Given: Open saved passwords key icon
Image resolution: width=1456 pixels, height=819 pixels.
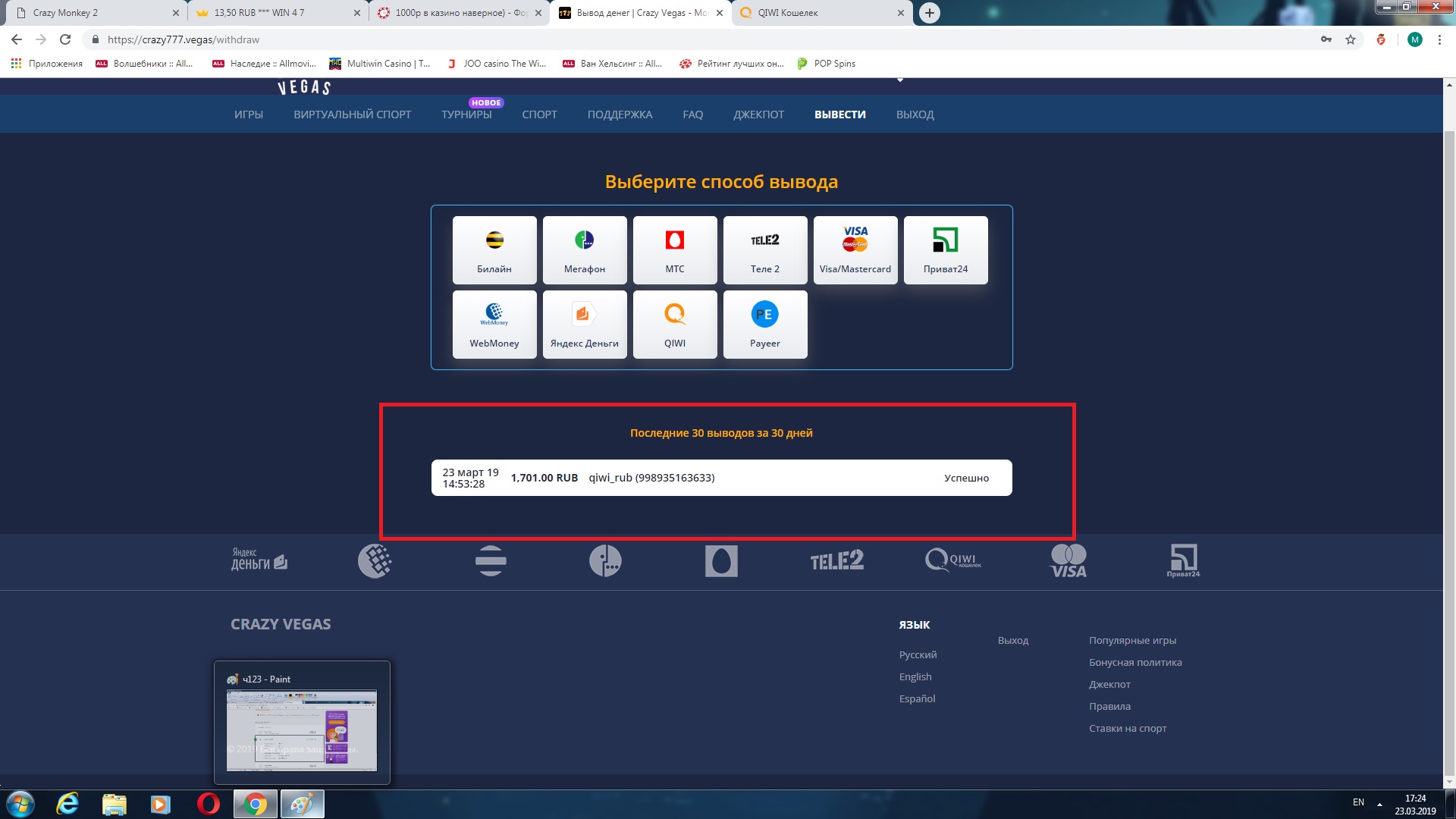Looking at the screenshot, I should tap(1326, 39).
